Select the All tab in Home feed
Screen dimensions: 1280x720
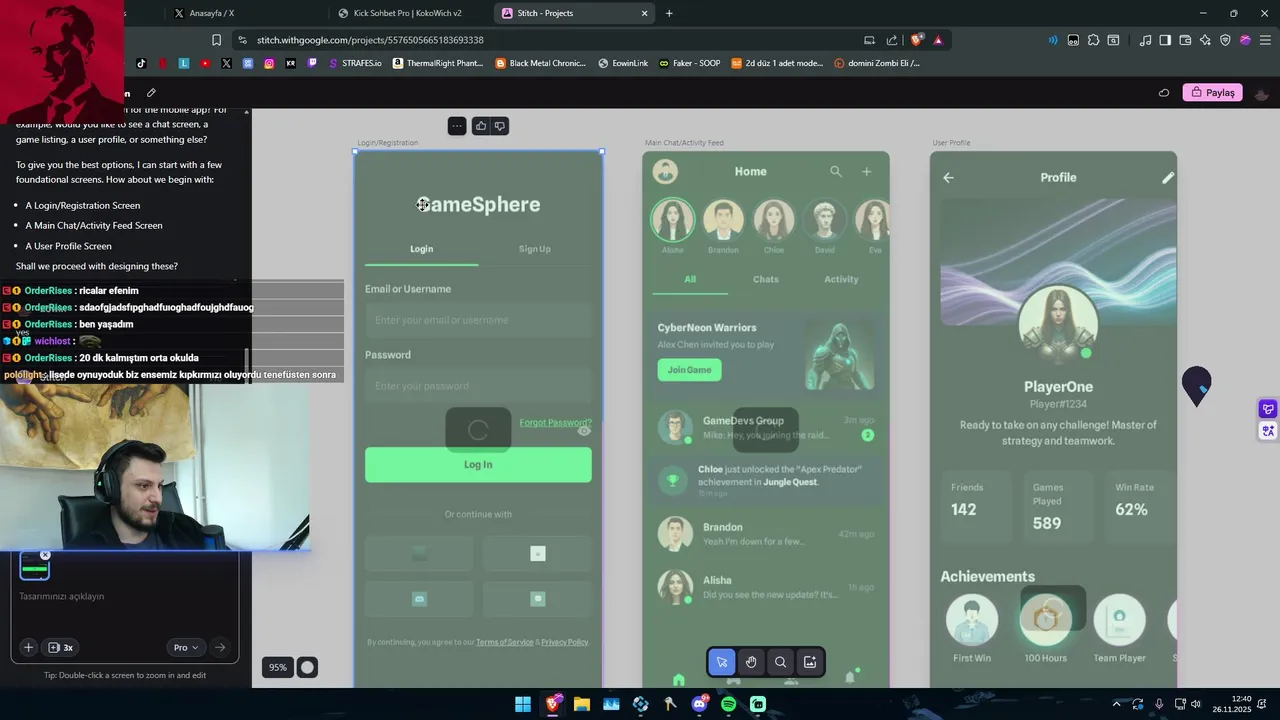coord(690,279)
